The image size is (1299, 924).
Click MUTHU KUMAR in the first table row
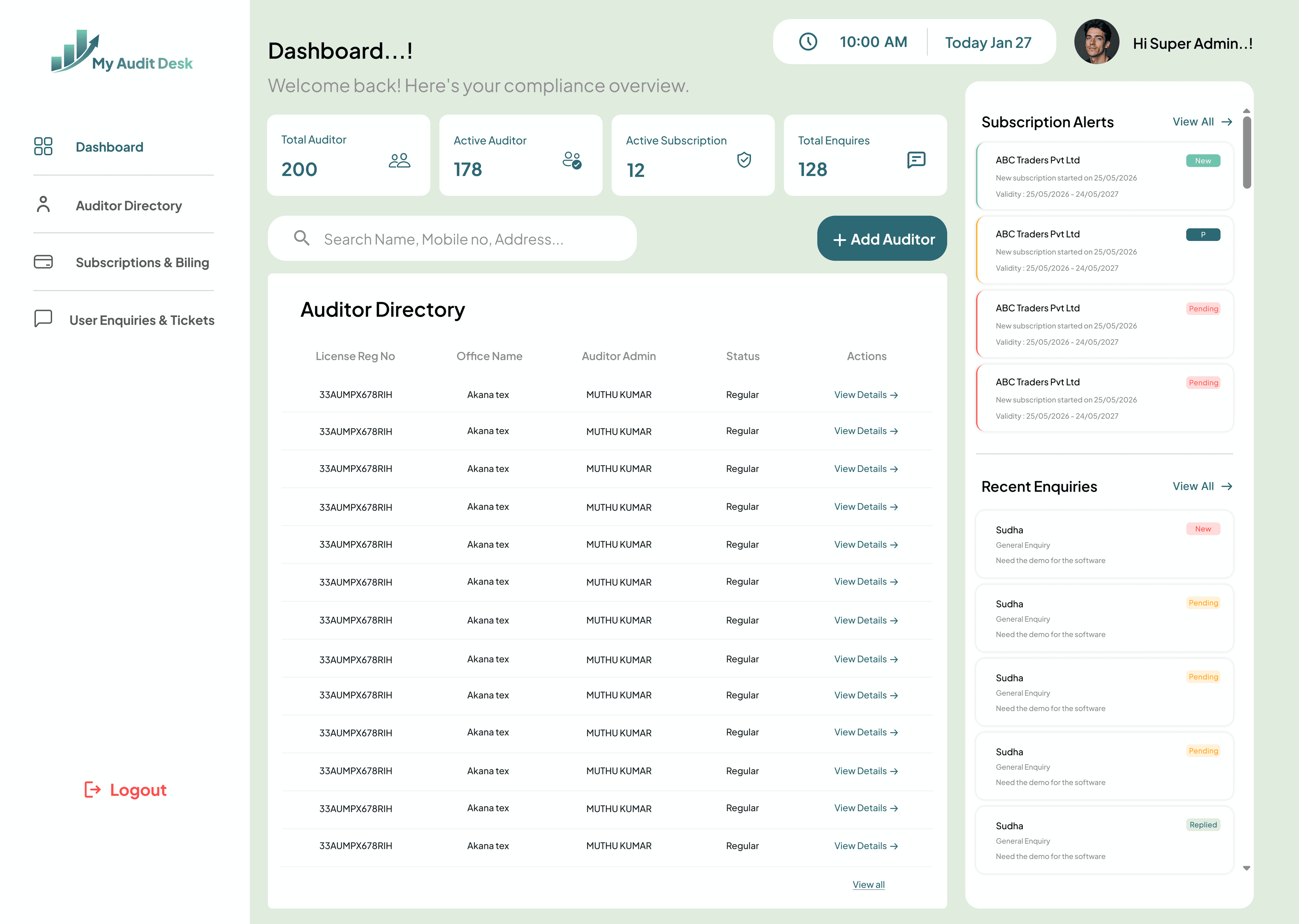pyautogui.click(x=619, y=395)
